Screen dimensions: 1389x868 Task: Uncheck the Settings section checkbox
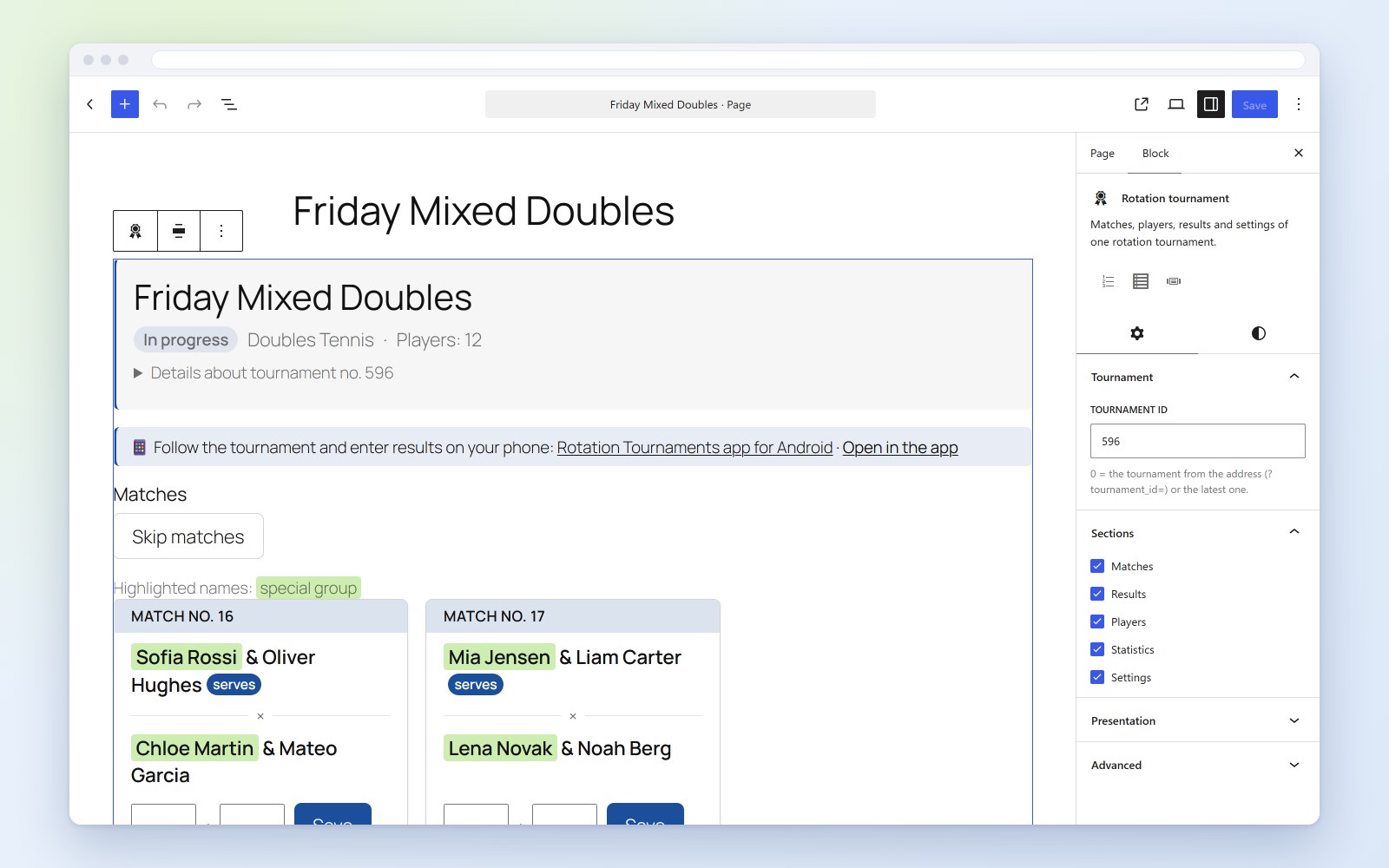click(x=1097, y=677)
